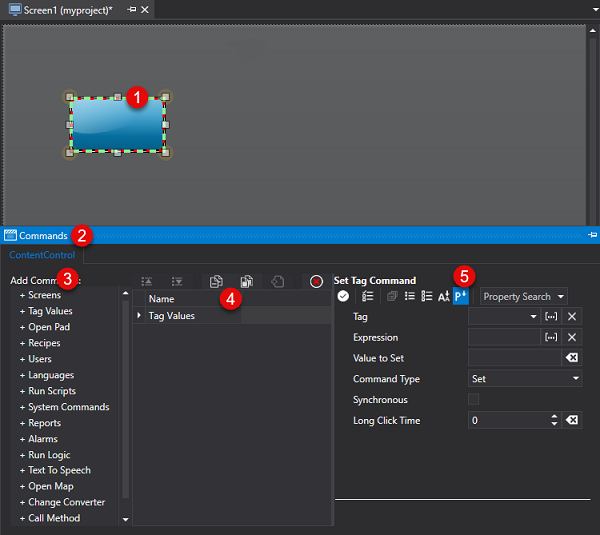Screen dimensions: 600x535
Task: Open the Property Search dropdown
Action: pos(523,296)
